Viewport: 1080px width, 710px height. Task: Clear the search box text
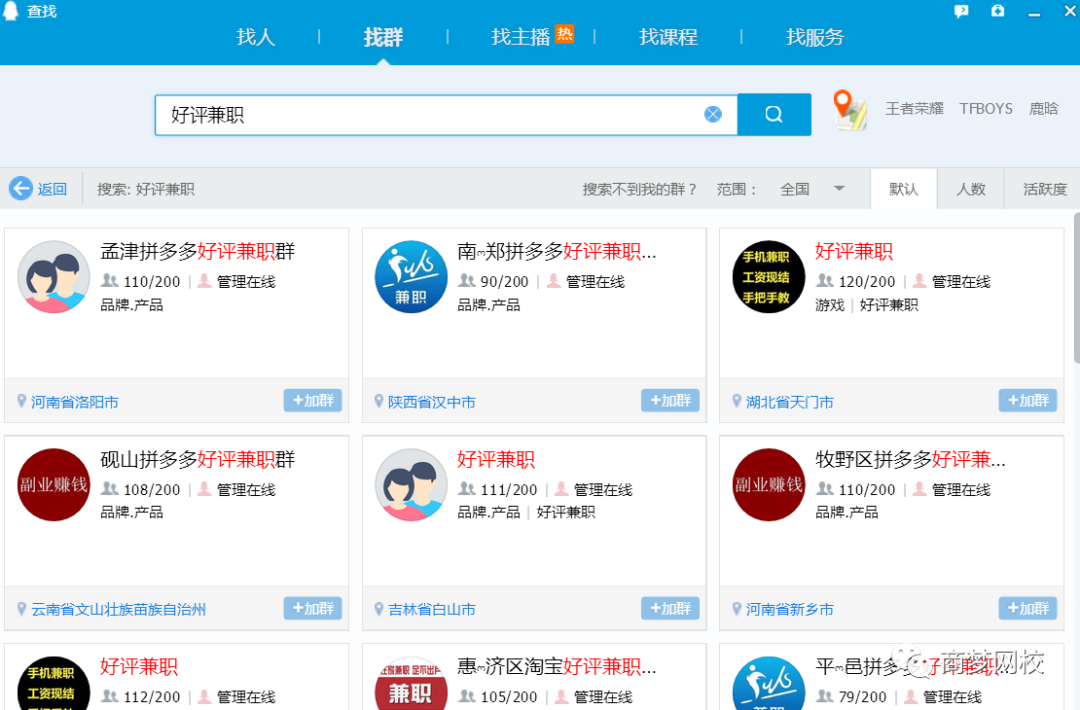point(713,114)
